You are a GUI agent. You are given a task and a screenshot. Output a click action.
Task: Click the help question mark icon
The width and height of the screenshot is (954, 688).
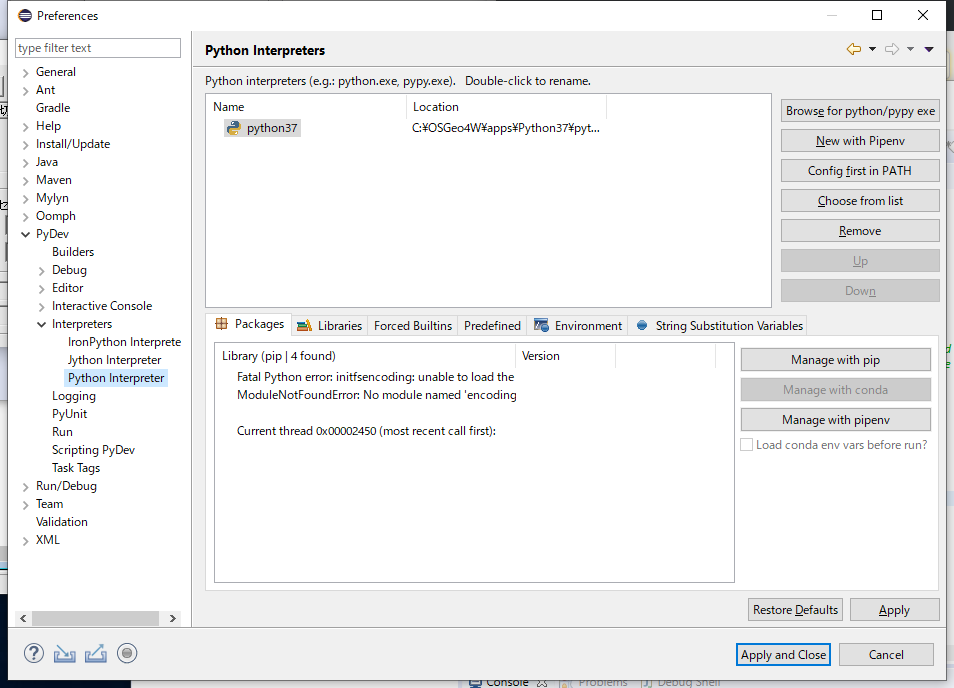33,654
